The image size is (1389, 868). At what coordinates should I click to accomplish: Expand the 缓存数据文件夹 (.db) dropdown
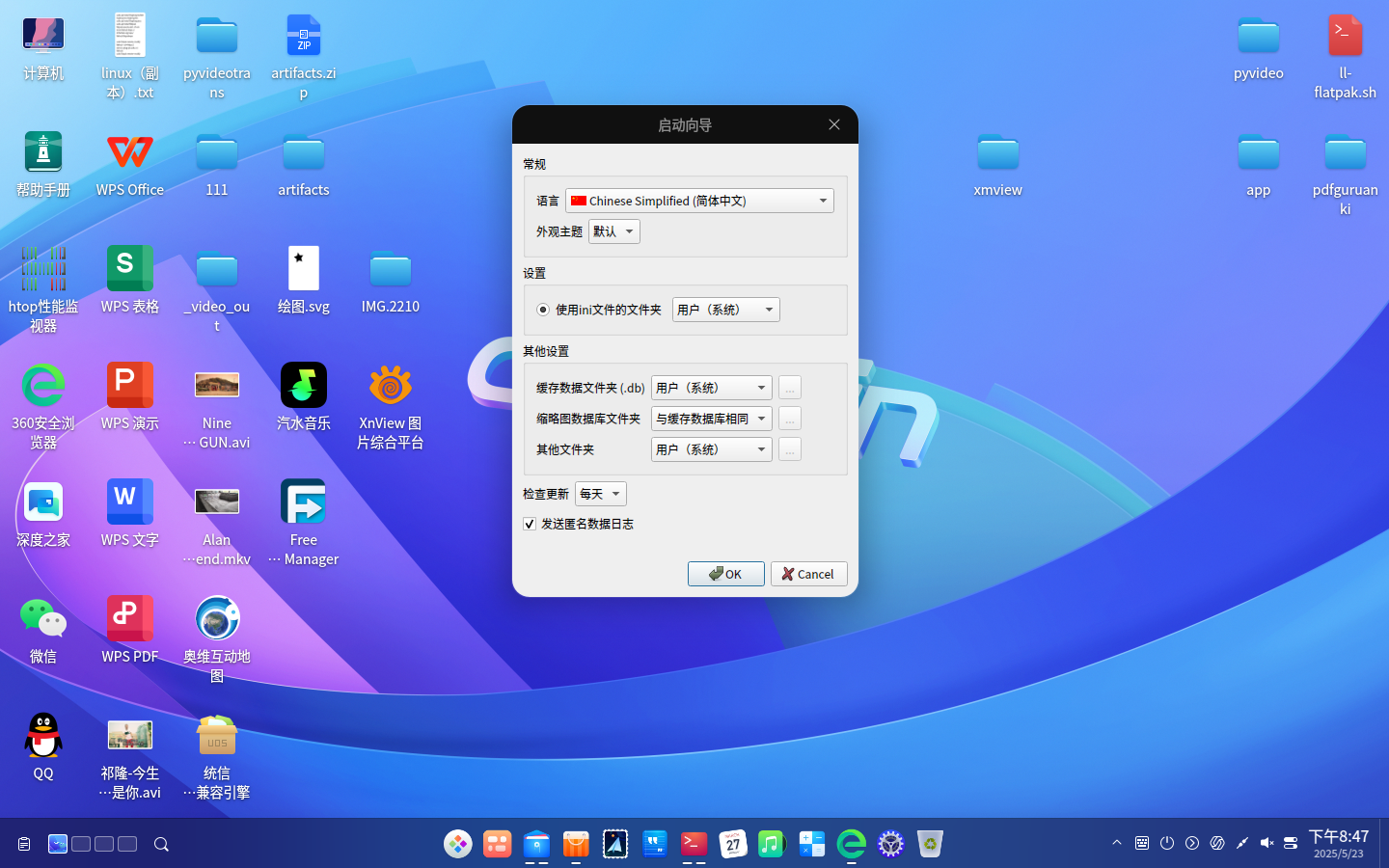[712, 388]
